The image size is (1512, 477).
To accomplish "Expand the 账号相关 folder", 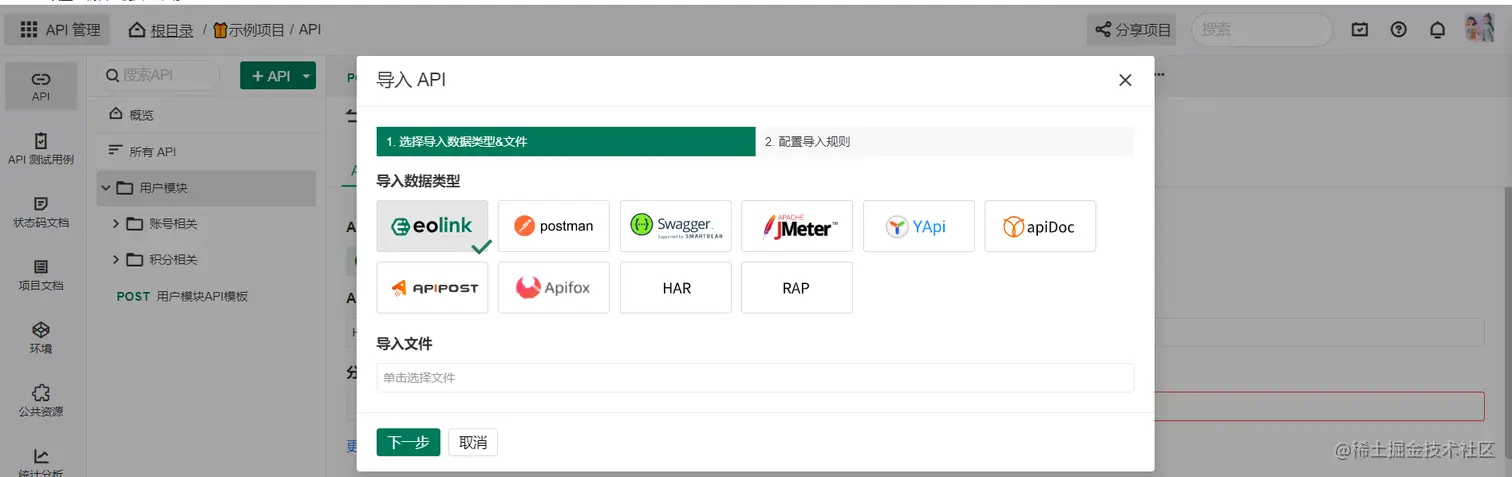I will [x=116, y=224].
